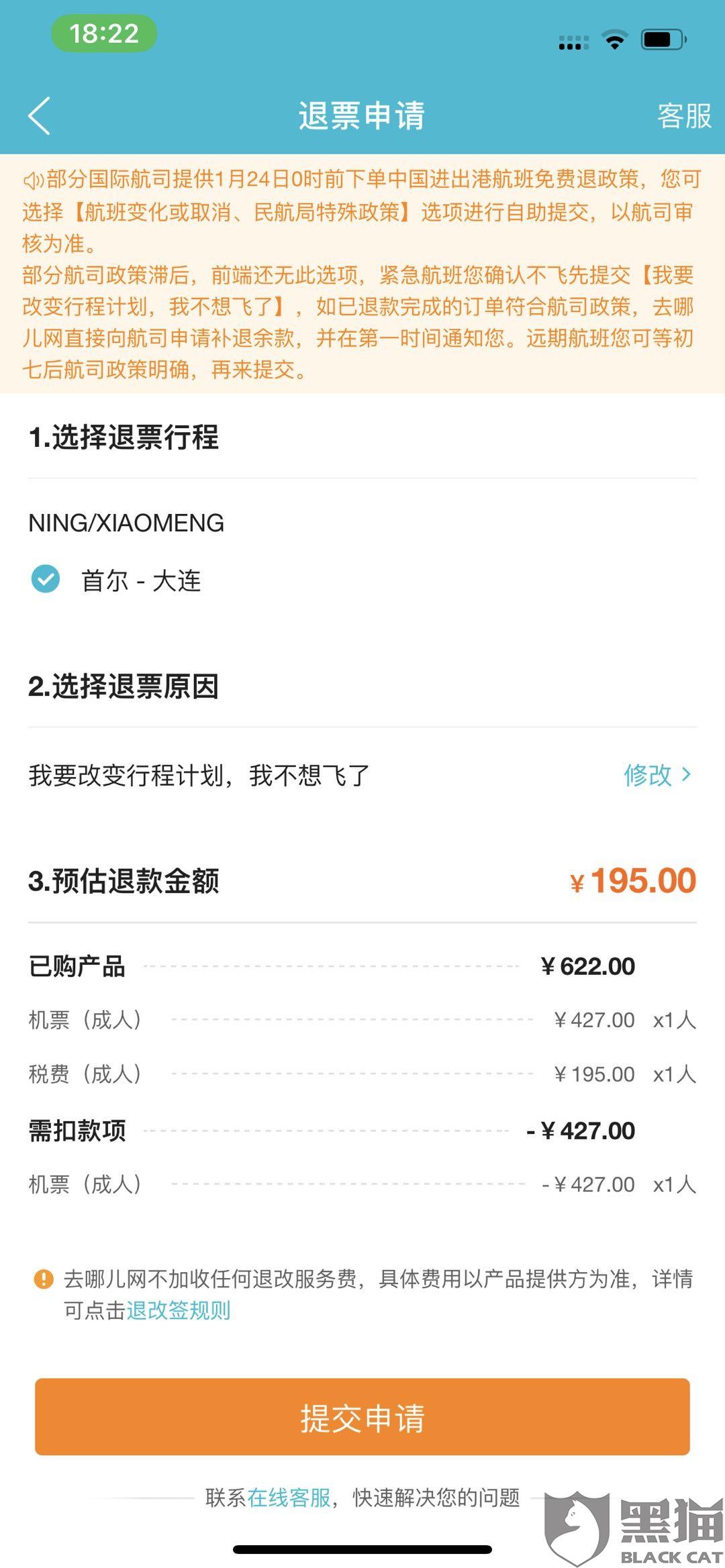Tap the ¥195.00 estimated refund amount
725x1568 pixels.
click(633, 880)
